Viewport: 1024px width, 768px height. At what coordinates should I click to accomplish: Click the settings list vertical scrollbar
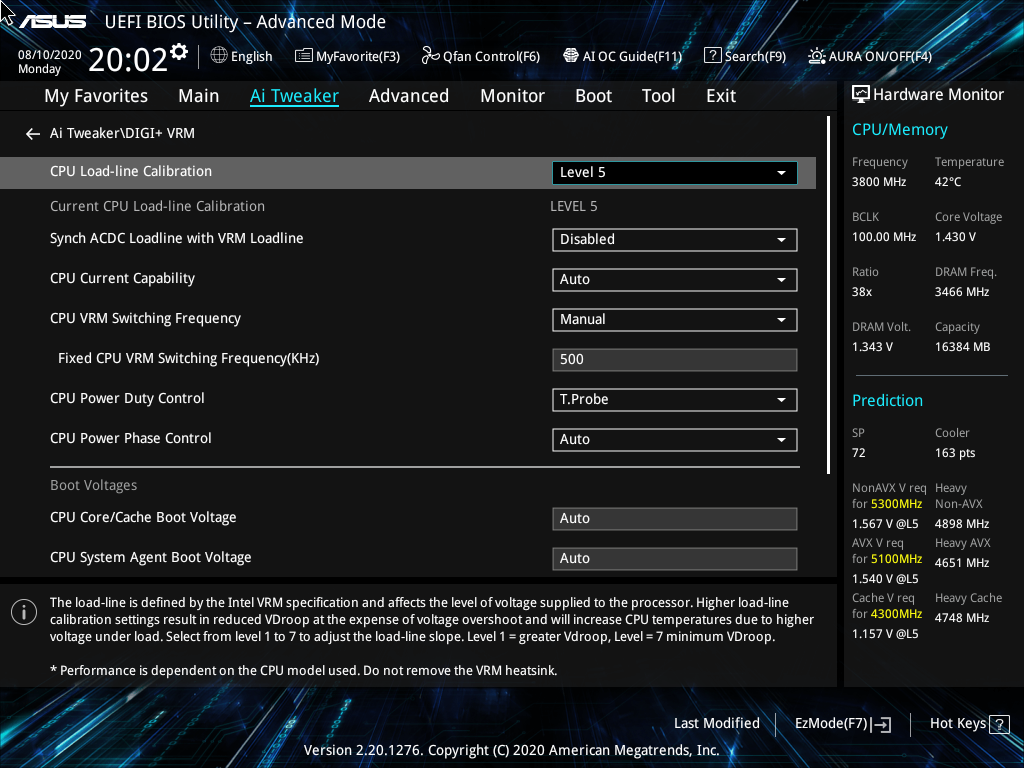(828, 295)
